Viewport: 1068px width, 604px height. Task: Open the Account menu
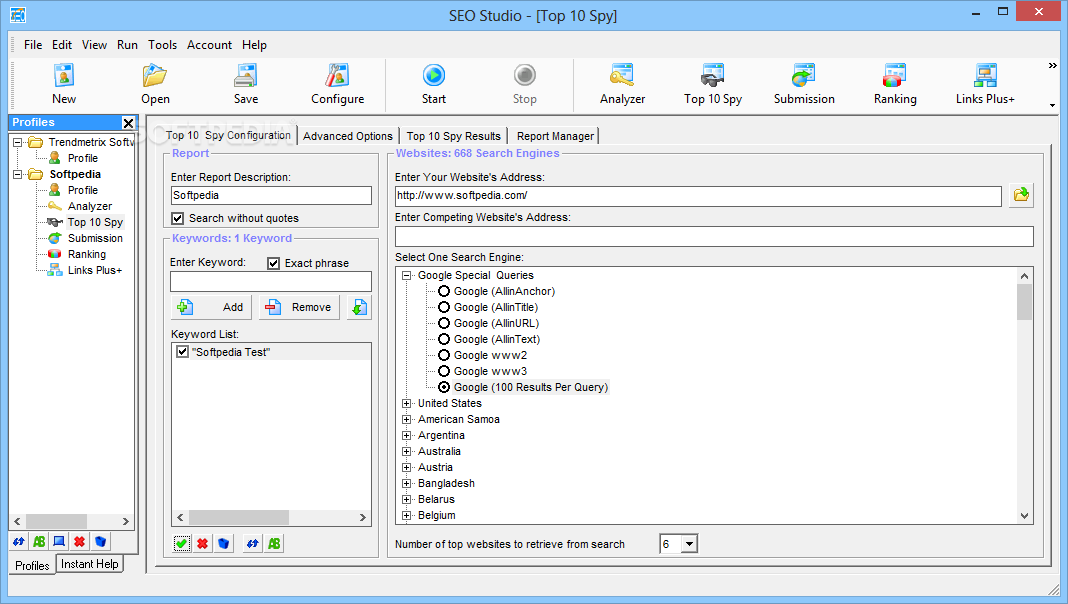[x=209, y=45]
